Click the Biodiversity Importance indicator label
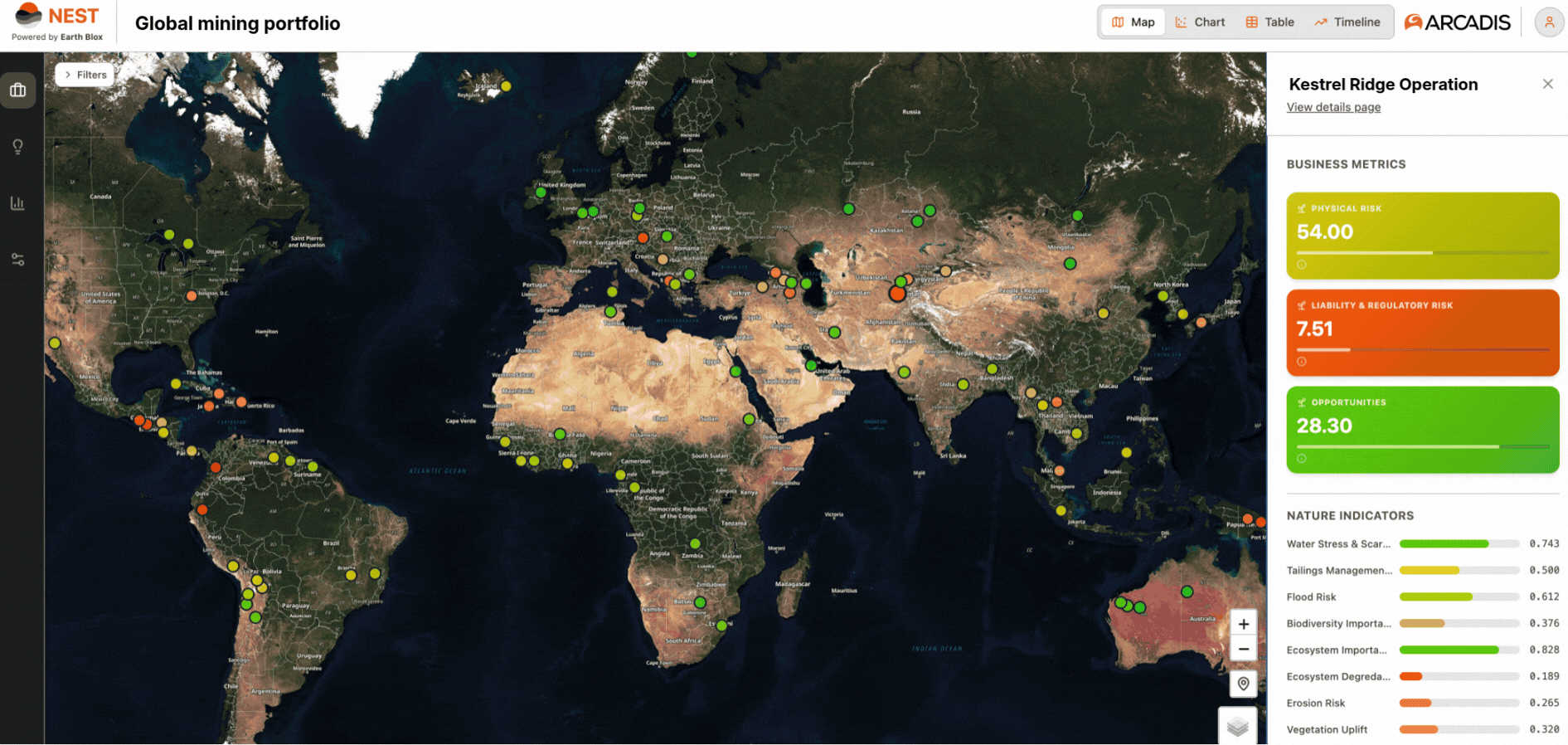The height and width of the screenshot is (745, 1568). (1338, 624)
